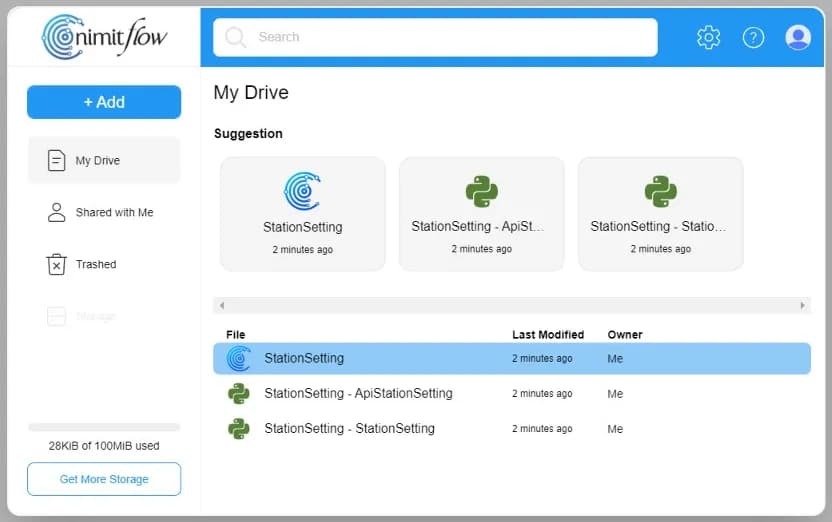
Task: Click Python icon in StationSetting - StationSetting row
Action: 239,429
